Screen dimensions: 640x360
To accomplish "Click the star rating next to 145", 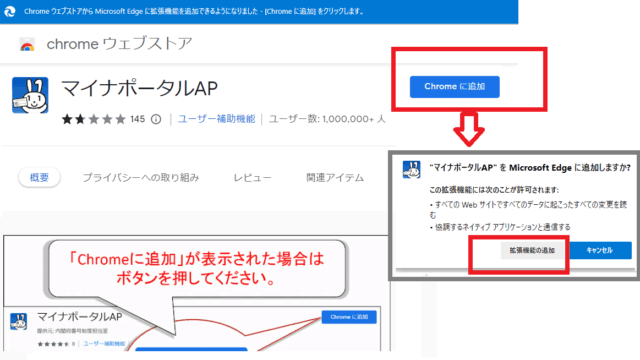I will (93, 119).
